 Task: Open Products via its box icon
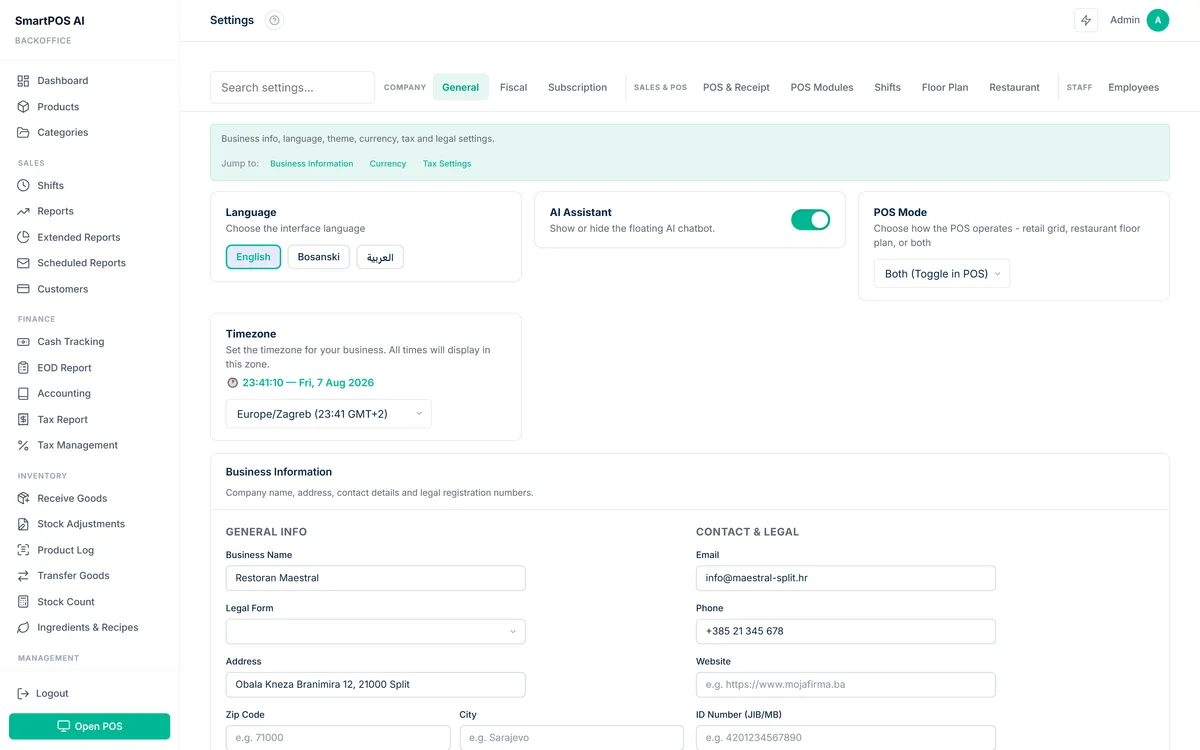point(23,107)
